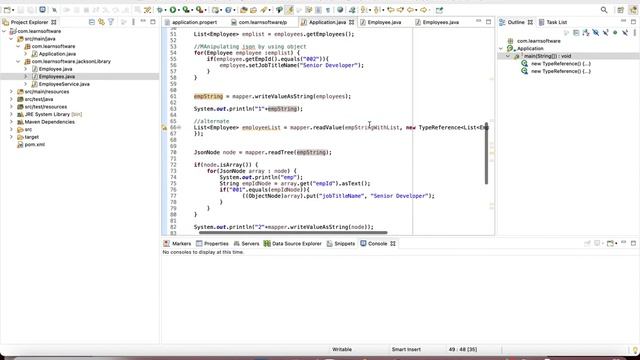Collapse com.learnsoftware.jacksonLibrary package
This screenshot has width=640, height=360.
18,61
